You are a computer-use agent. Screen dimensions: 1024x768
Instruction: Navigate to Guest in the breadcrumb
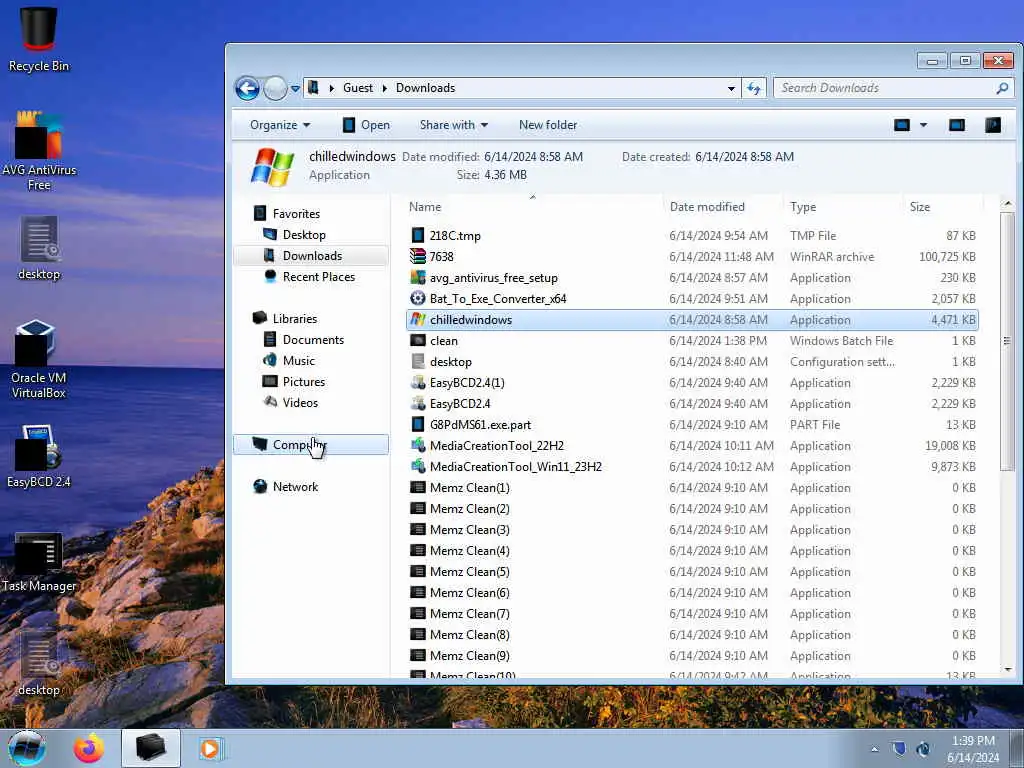[x=358, y=88]
